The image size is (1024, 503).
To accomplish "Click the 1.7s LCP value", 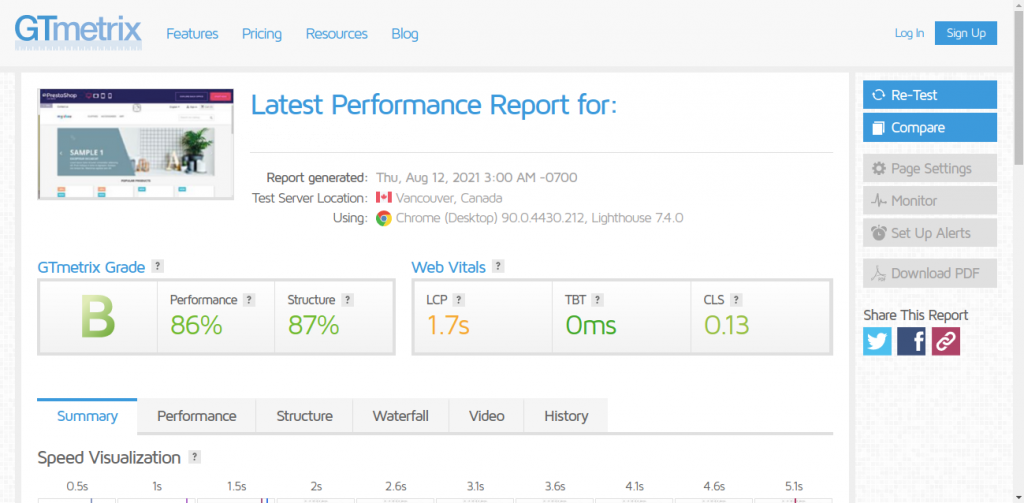I will [x=448, y=325].
